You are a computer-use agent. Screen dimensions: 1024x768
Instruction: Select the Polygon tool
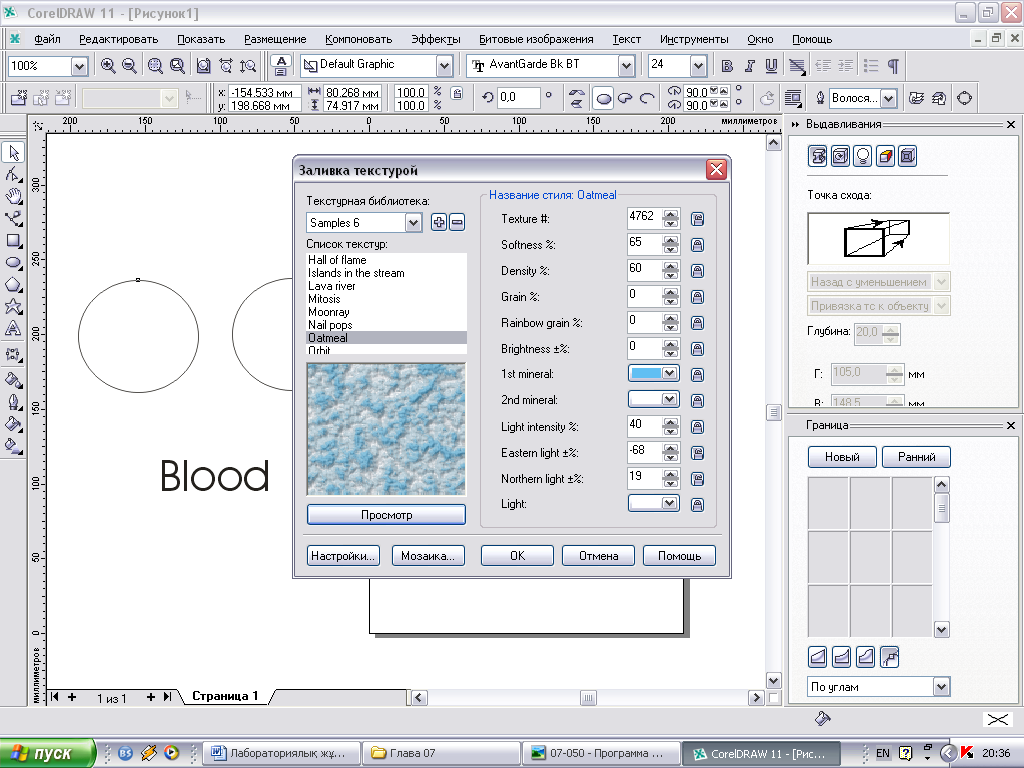pyautogui.click(x=13, y=285)
